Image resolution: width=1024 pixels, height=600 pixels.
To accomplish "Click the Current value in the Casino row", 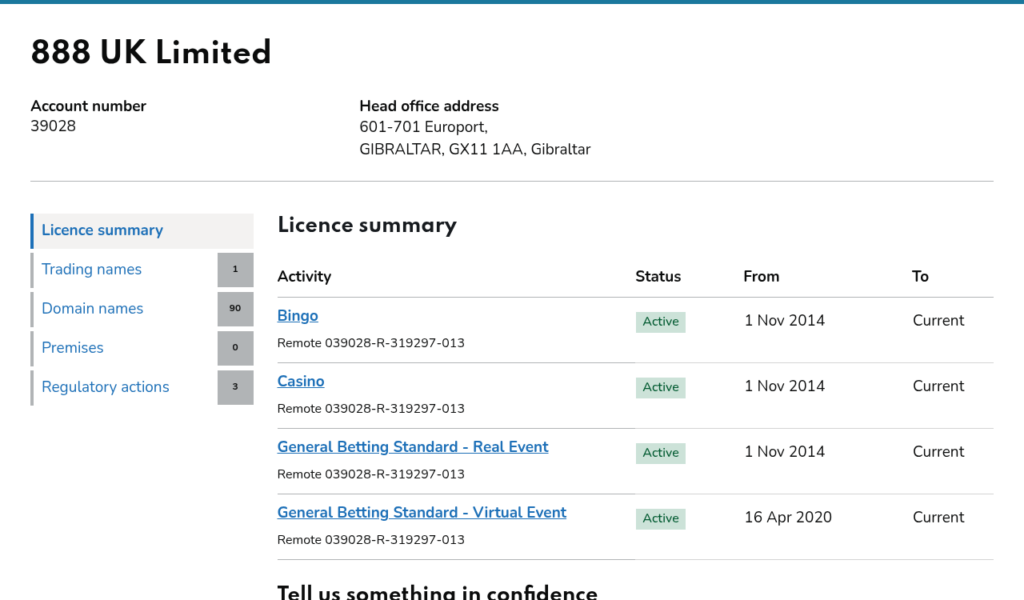I will click(938, 386).
